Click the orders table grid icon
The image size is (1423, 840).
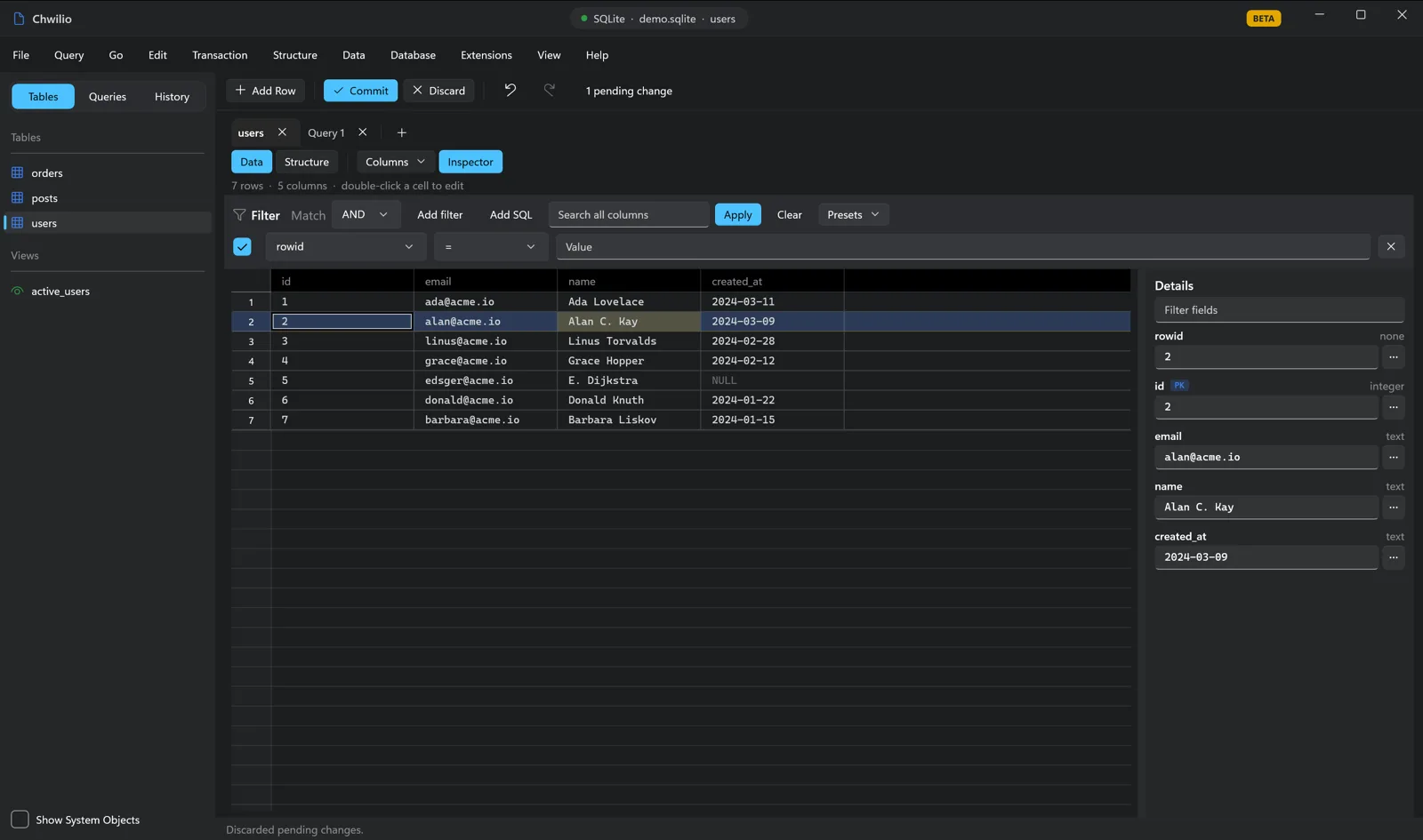(17, 172)
